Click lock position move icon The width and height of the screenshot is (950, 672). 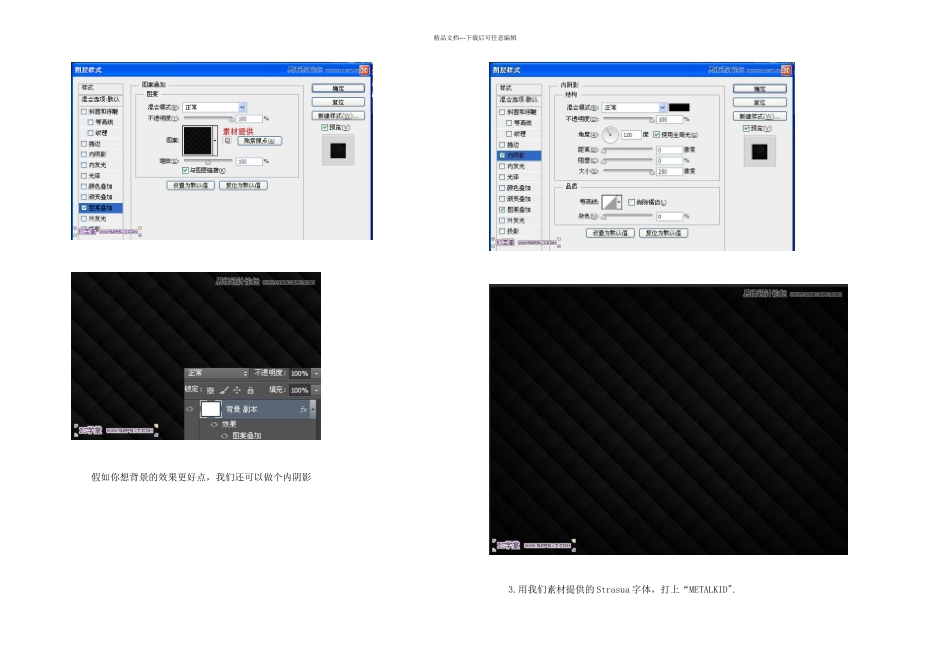pos(237,390)
